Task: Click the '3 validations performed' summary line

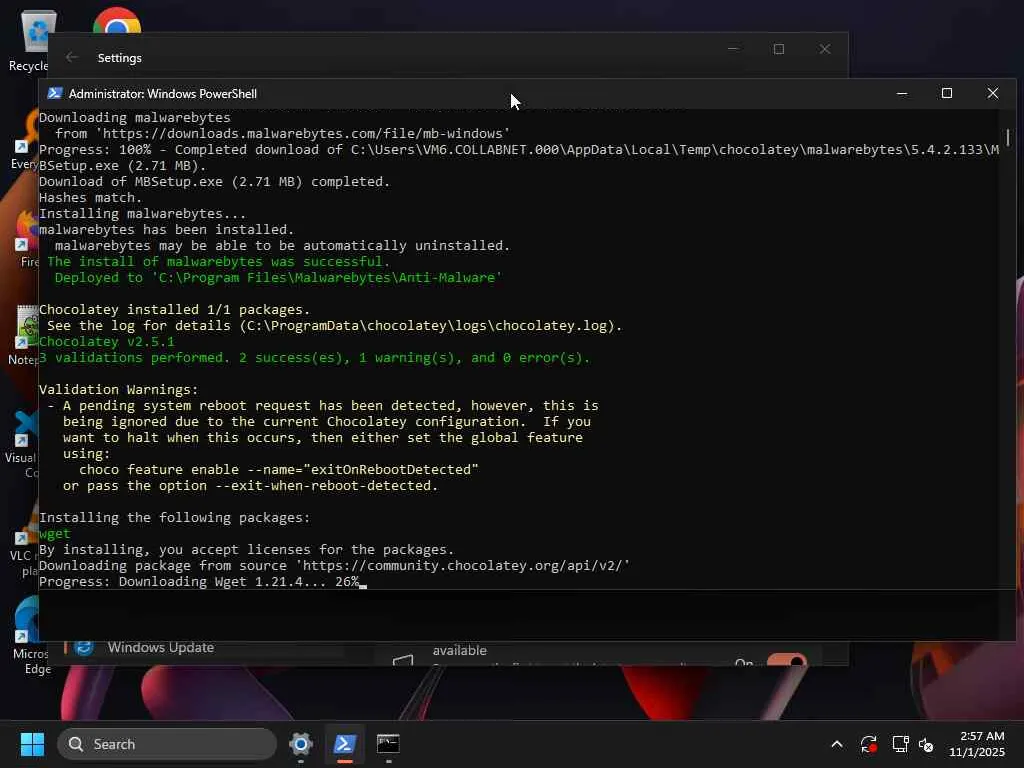Action: (x=314, y=357)
